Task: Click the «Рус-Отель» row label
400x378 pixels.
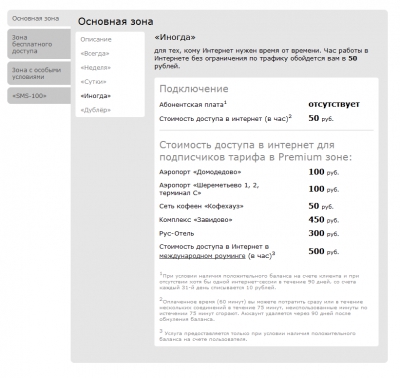Action: pyautogui.click(x=177, y=234)
